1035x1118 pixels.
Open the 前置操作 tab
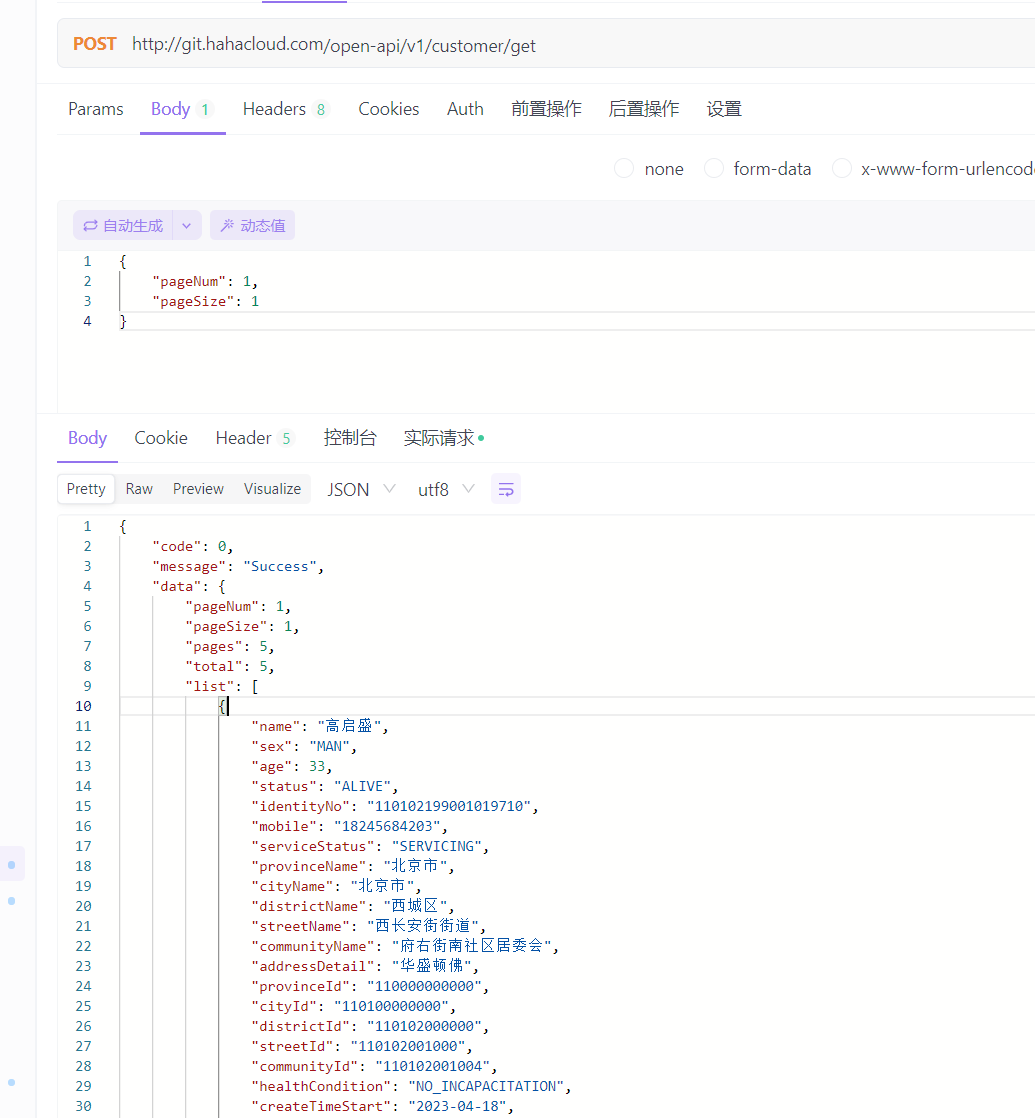[546, 109]
